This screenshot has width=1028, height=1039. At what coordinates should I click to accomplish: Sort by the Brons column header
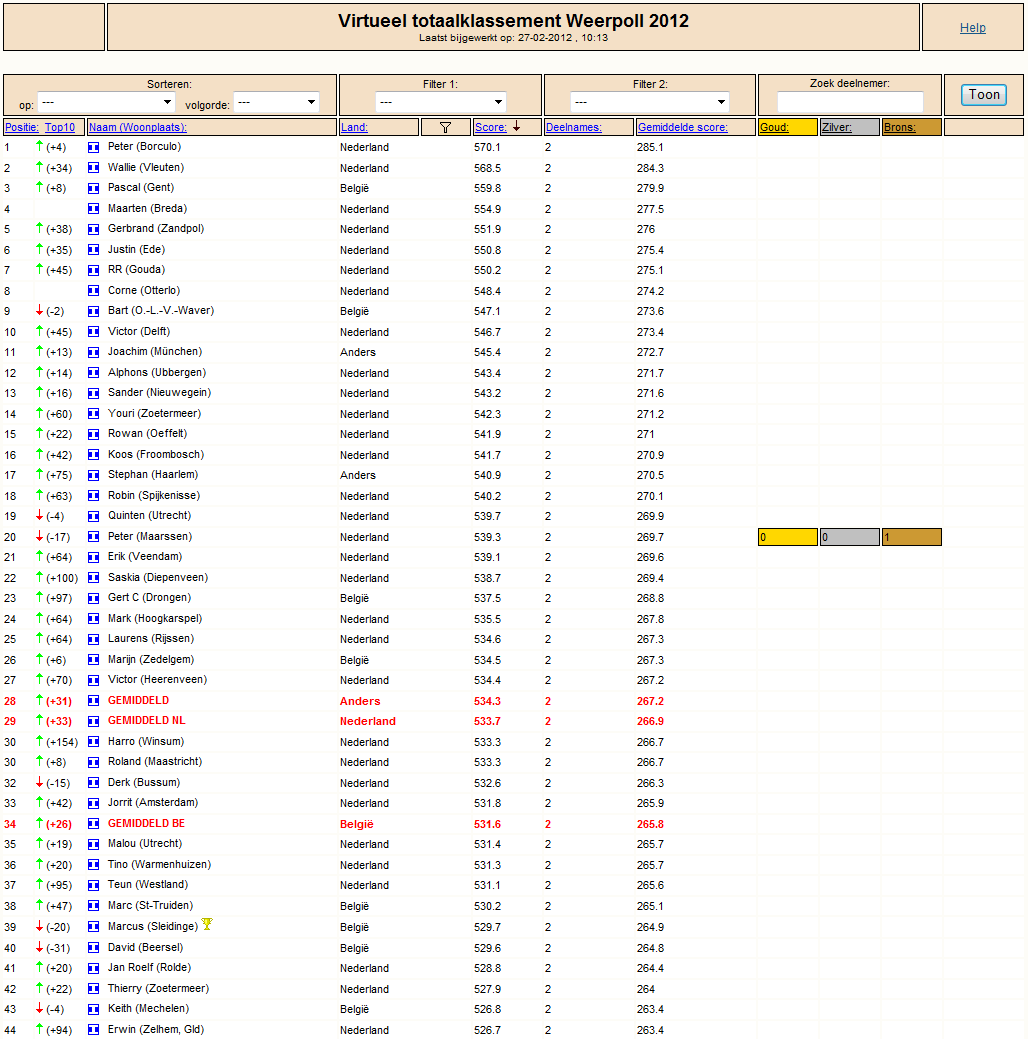coord(899,127)
